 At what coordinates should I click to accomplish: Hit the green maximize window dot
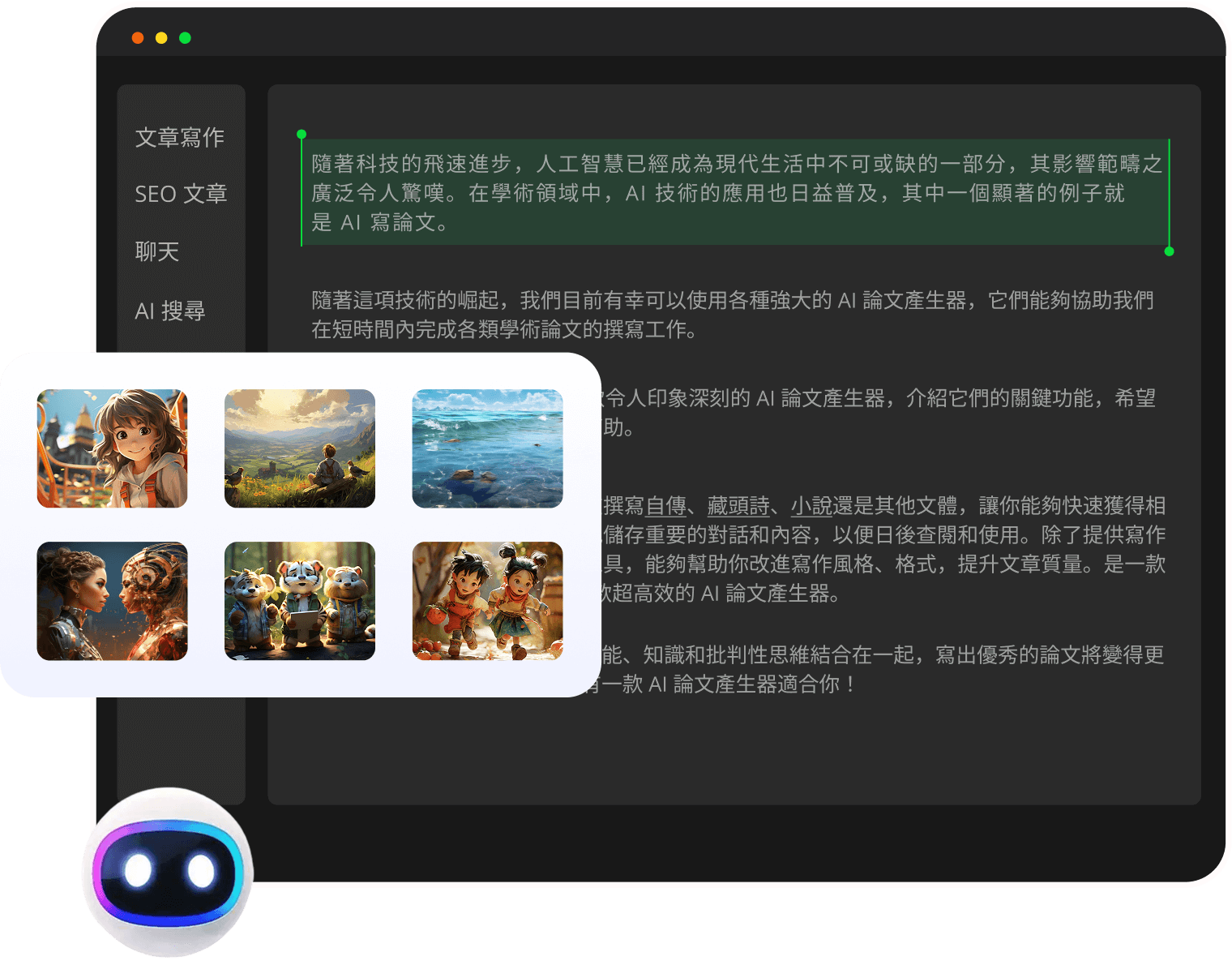click(185, 38)
